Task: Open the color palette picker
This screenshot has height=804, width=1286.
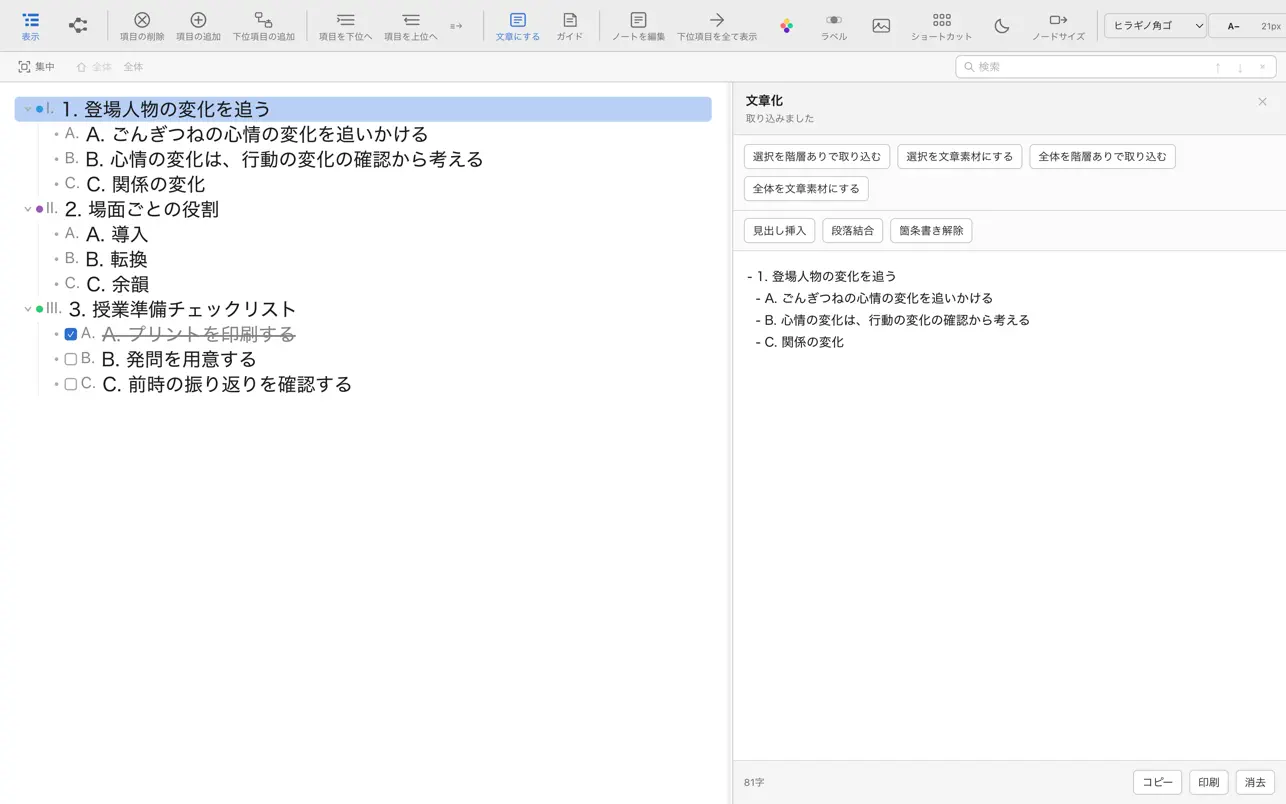Action: [x=786, y=26]
